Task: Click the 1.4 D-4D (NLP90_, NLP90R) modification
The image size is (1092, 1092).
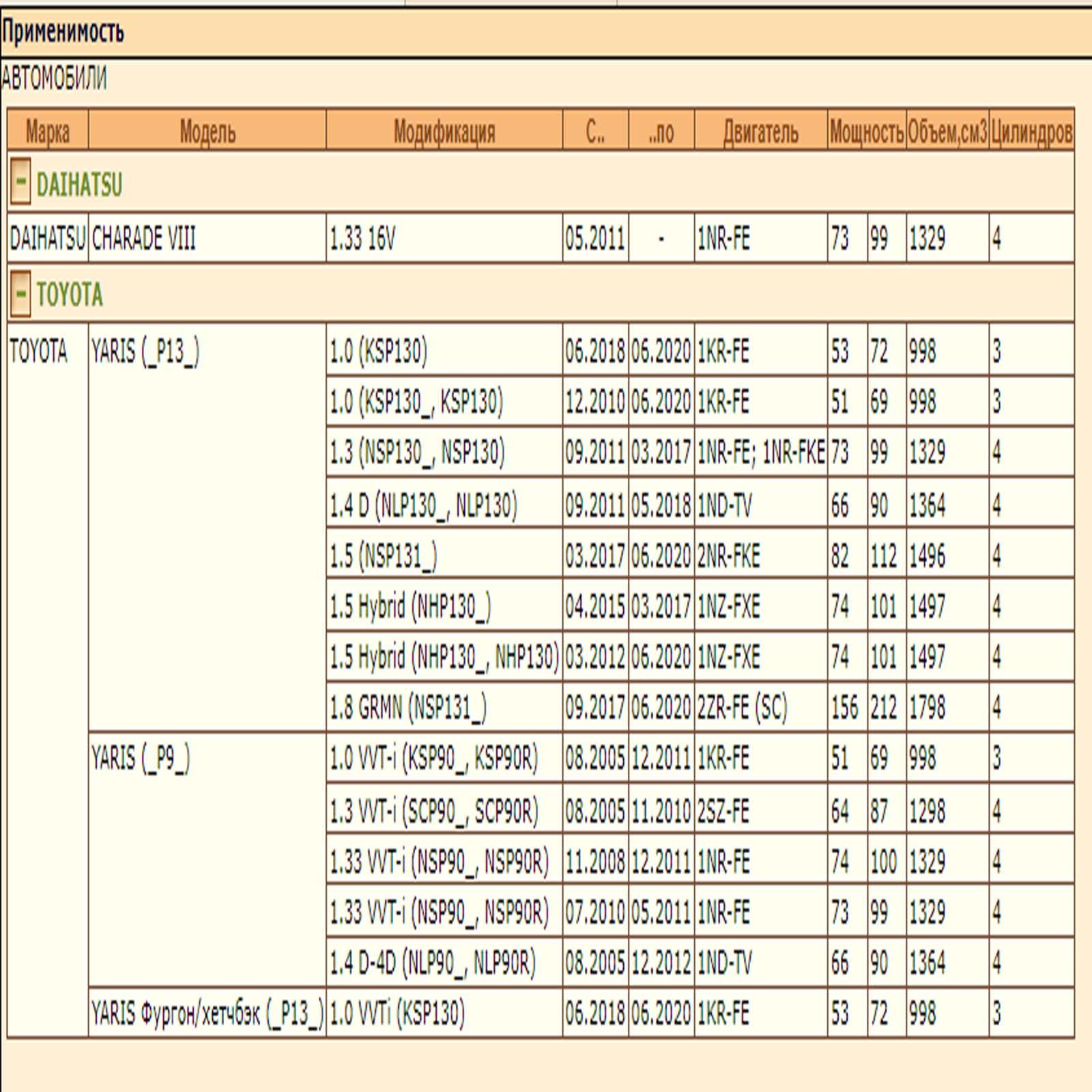Action: 433,963
